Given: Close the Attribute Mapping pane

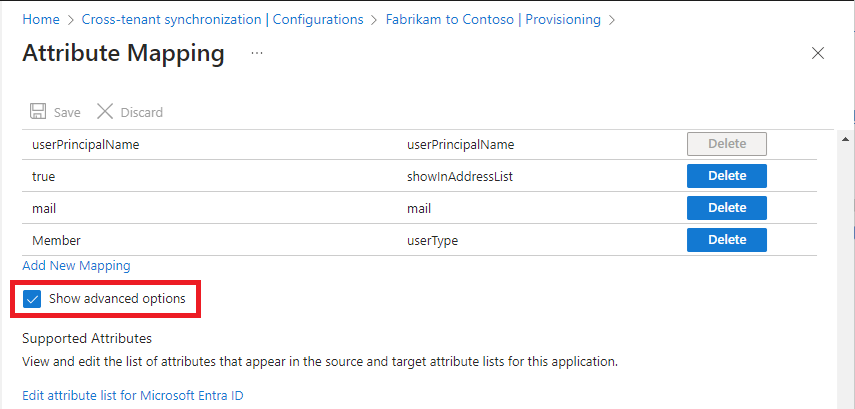Looking at the screenshot, I should (x=818, y=54).
